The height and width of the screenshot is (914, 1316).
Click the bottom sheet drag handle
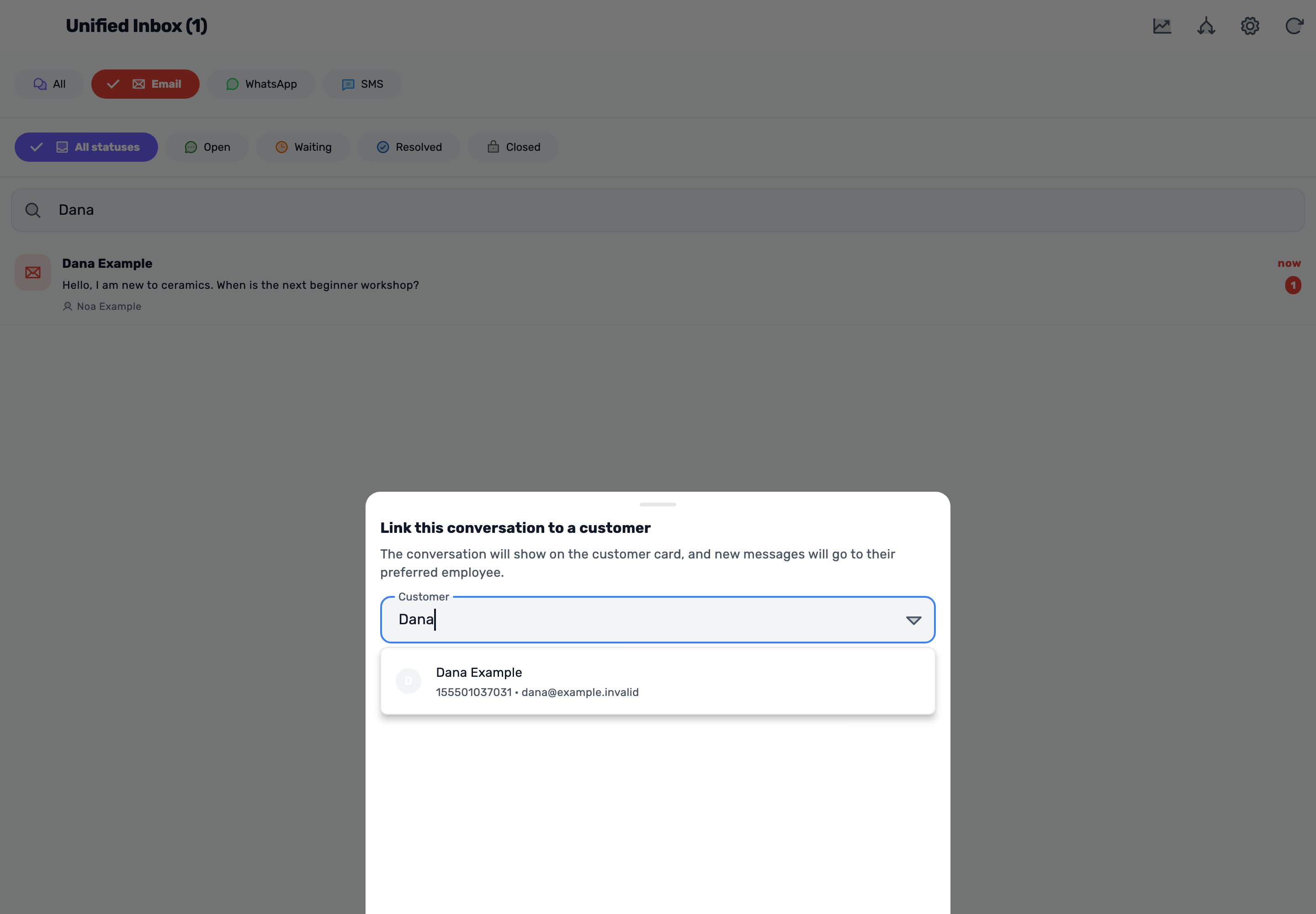click(x=658, y=505)
